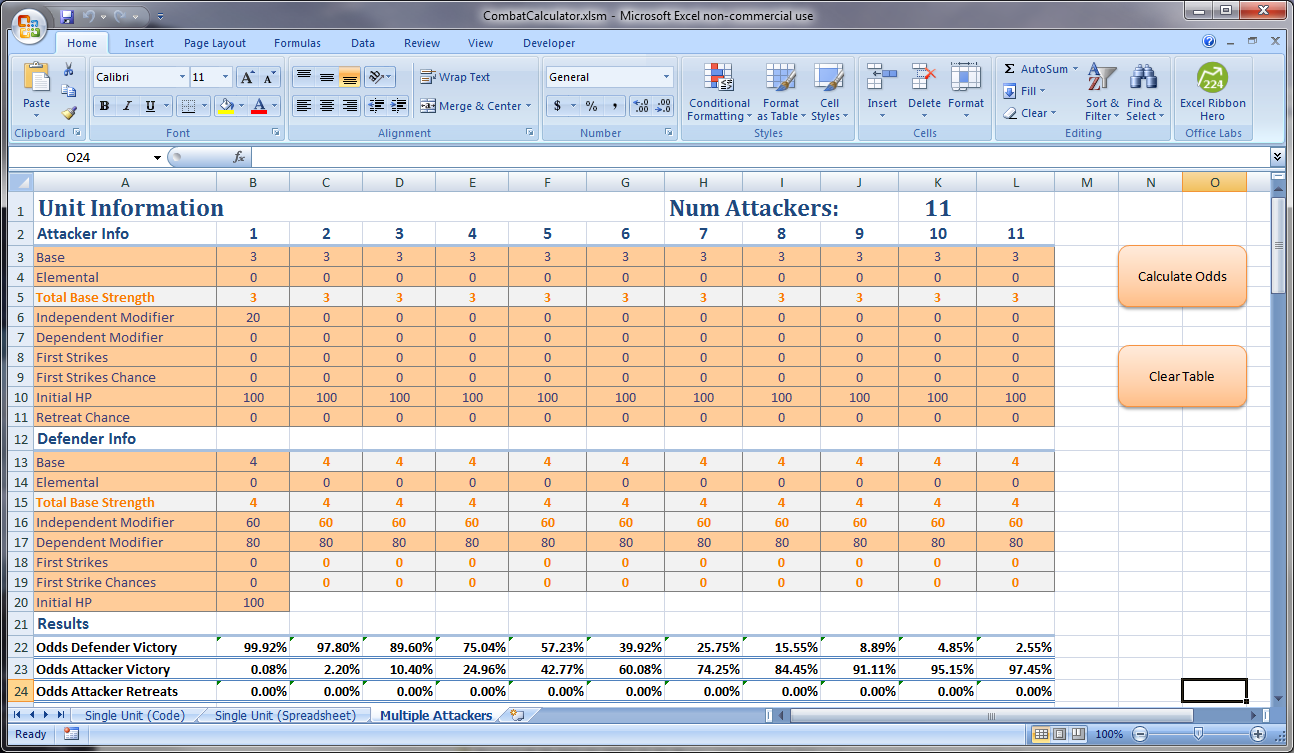1294x753 pixels.
Task: Open the General number format dropdown
Action: 666,76
